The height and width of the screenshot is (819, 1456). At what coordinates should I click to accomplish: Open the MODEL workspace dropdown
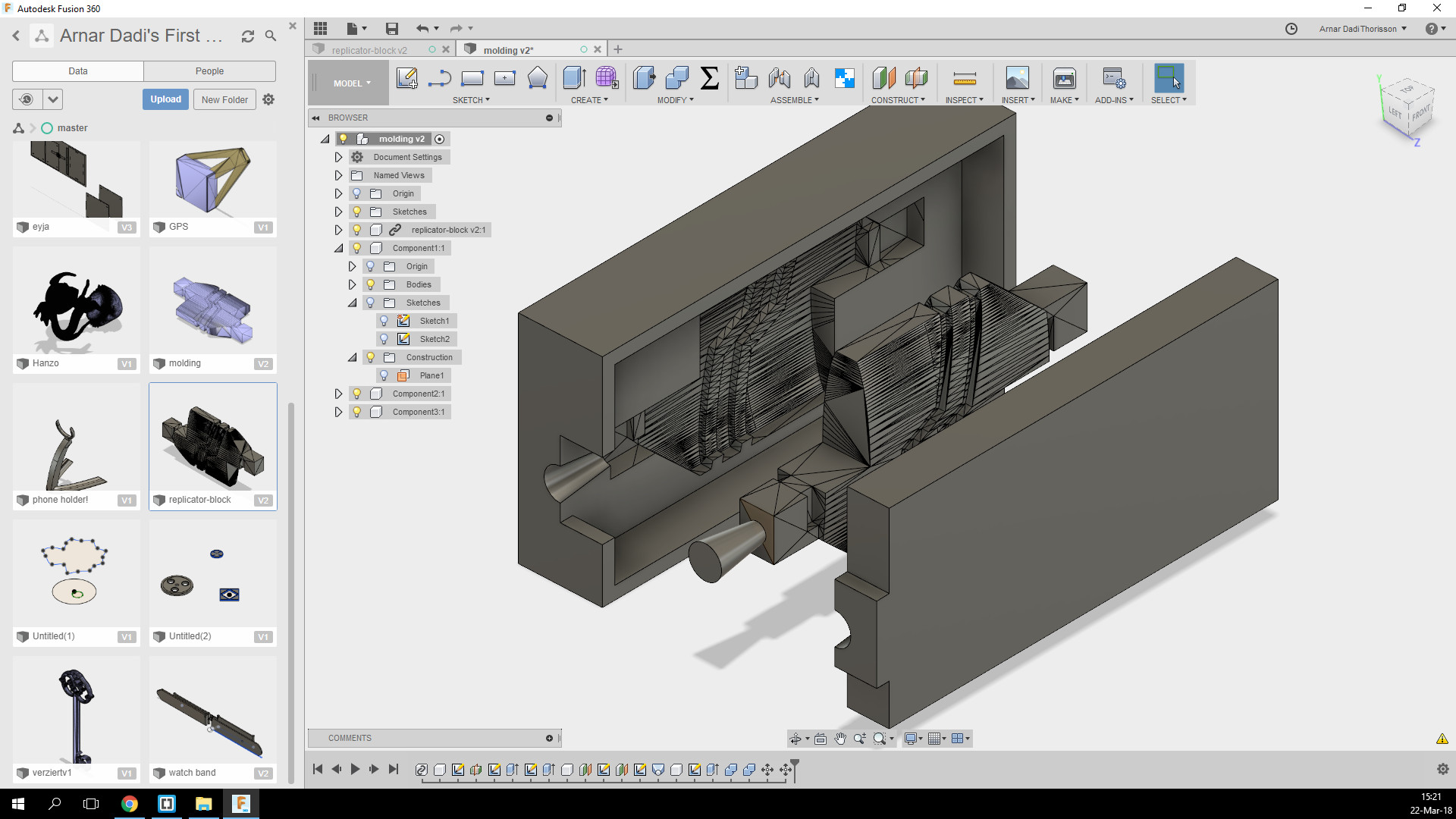coord(351,83)
